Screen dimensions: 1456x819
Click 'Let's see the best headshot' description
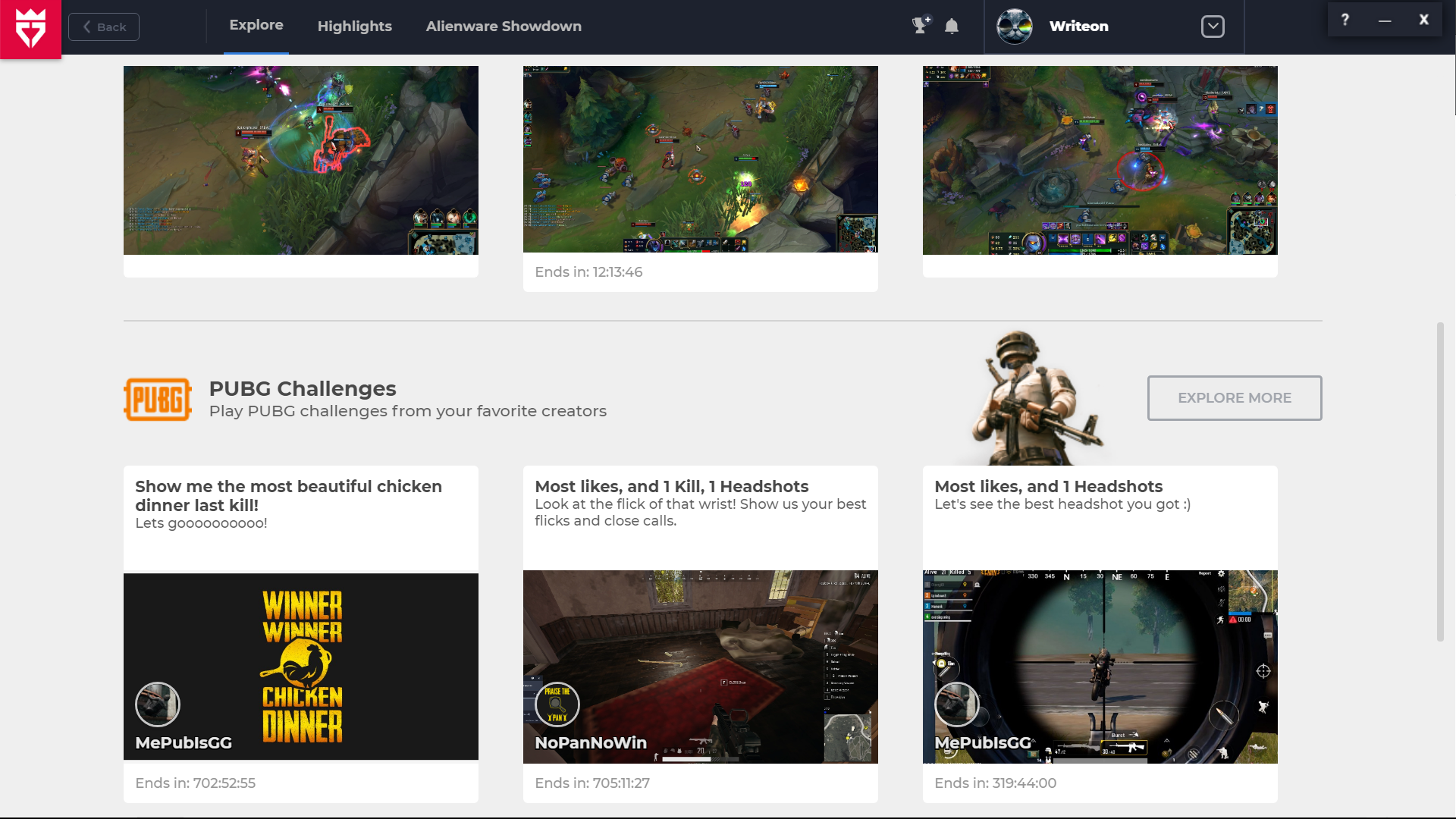(x=1062, y=504)
